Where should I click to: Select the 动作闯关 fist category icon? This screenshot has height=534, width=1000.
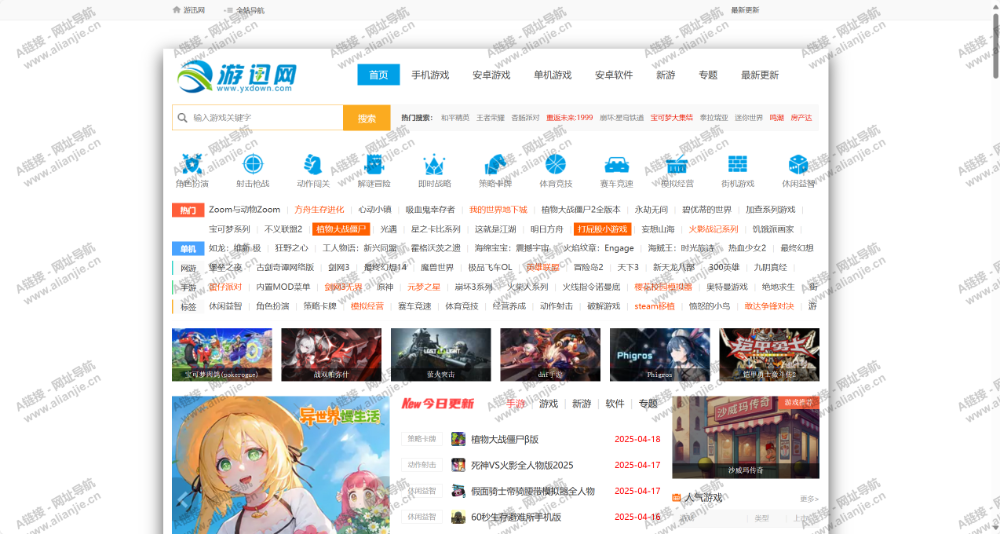coord(312,165)
